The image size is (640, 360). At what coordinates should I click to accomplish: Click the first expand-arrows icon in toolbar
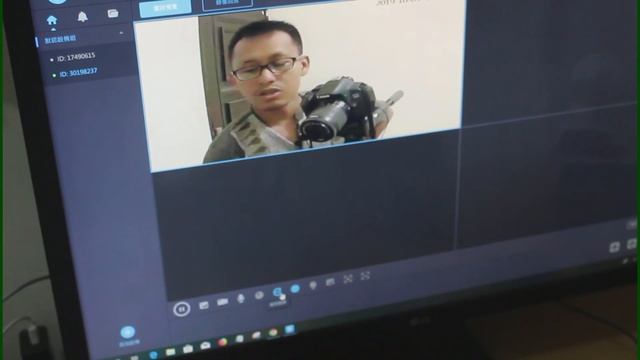348,279
